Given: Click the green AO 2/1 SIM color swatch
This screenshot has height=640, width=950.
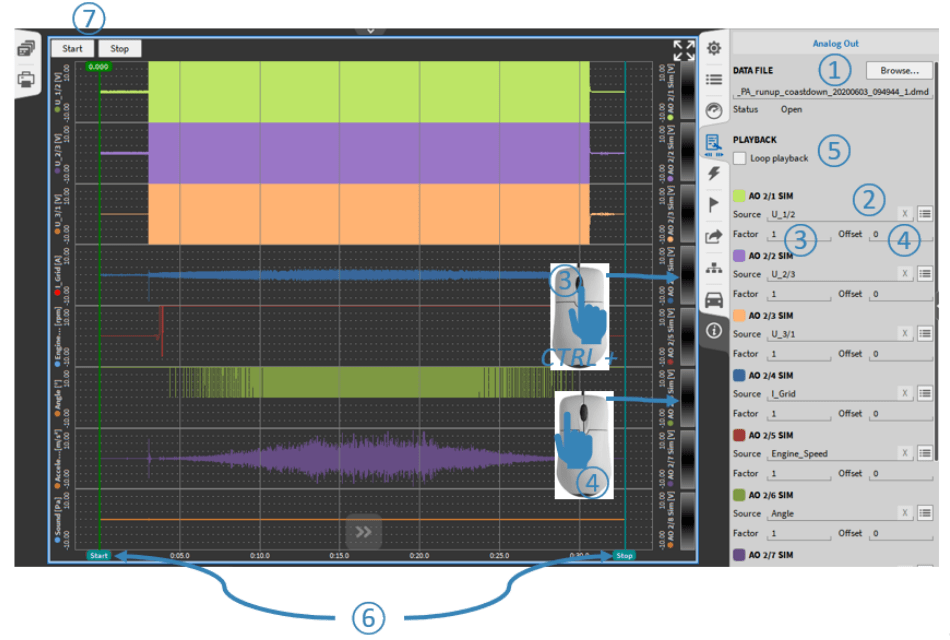Looking at the screenshot, I should [x=739, y=196].
